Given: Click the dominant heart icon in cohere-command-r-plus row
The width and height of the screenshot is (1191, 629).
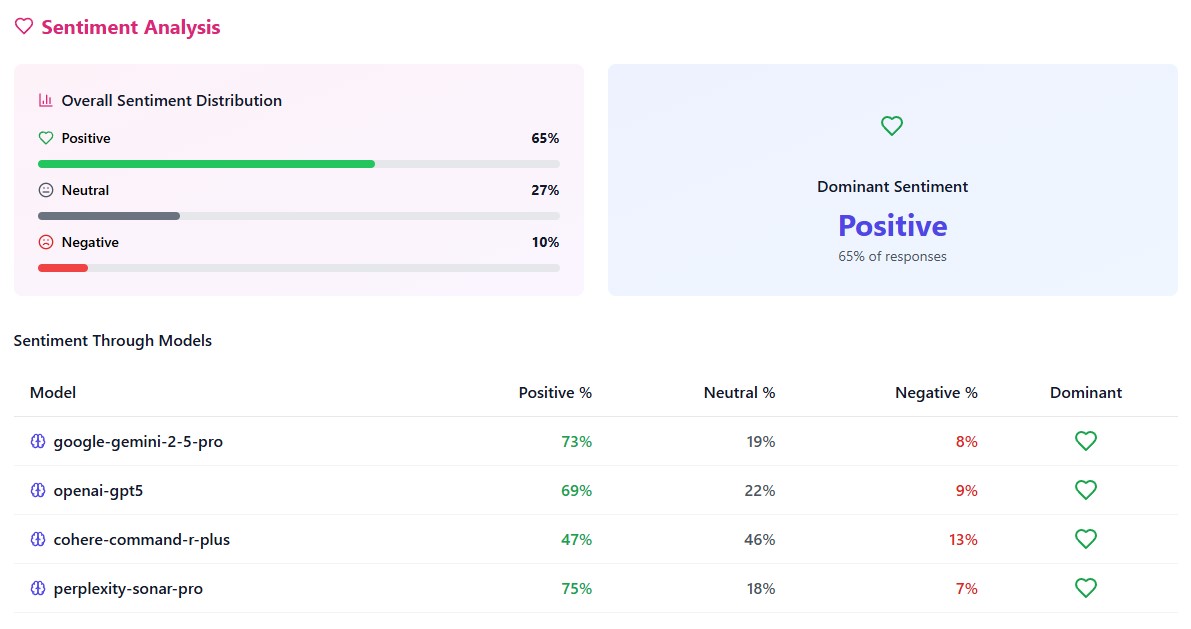Looking at the screenshot, I should [x=1086, y=539].
